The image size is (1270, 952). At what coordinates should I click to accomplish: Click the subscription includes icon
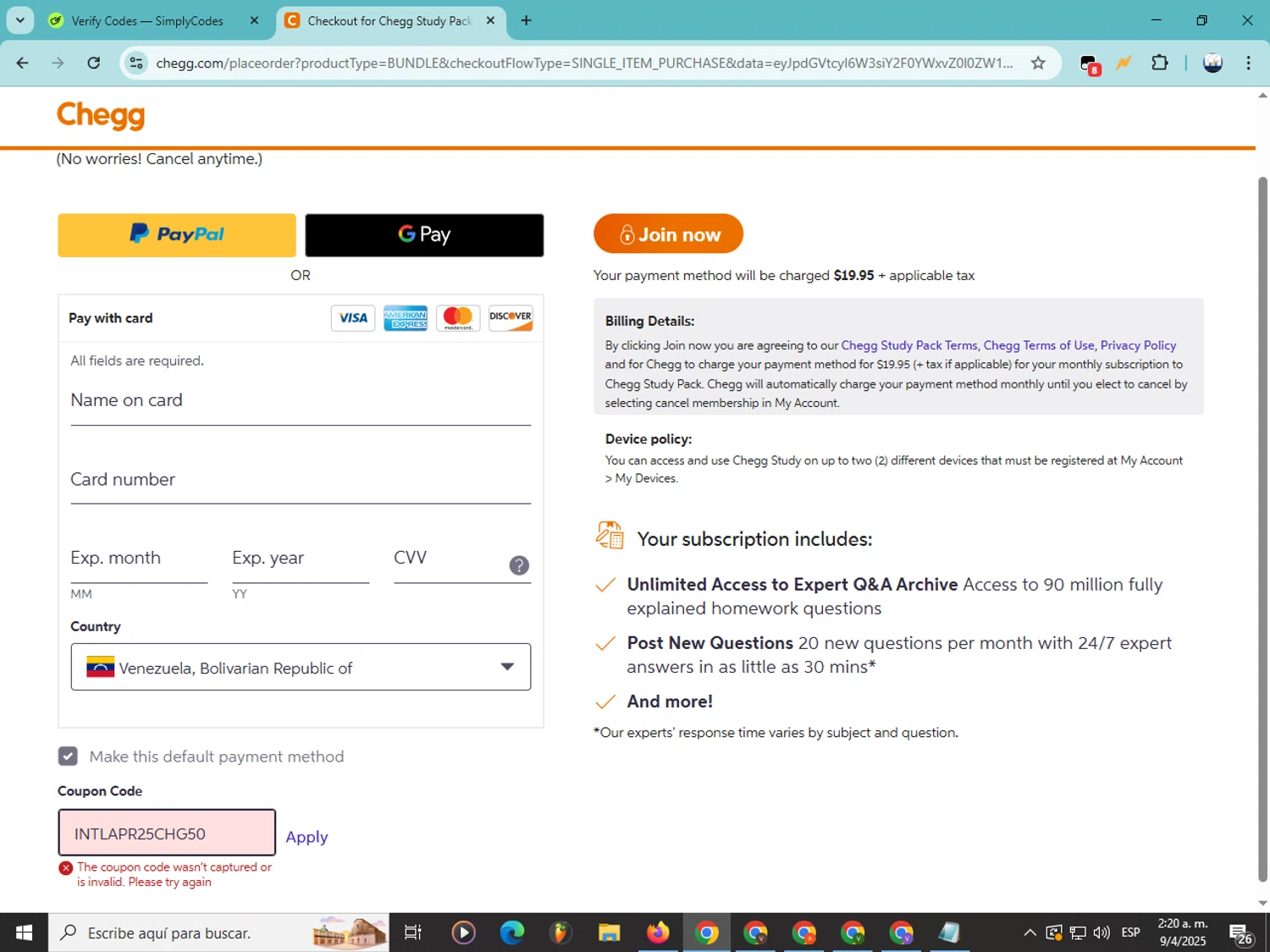[x=610, y=536]
